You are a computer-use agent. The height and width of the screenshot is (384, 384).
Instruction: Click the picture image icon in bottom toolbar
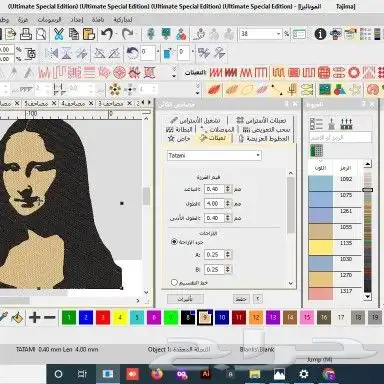[x=324, y=89]
